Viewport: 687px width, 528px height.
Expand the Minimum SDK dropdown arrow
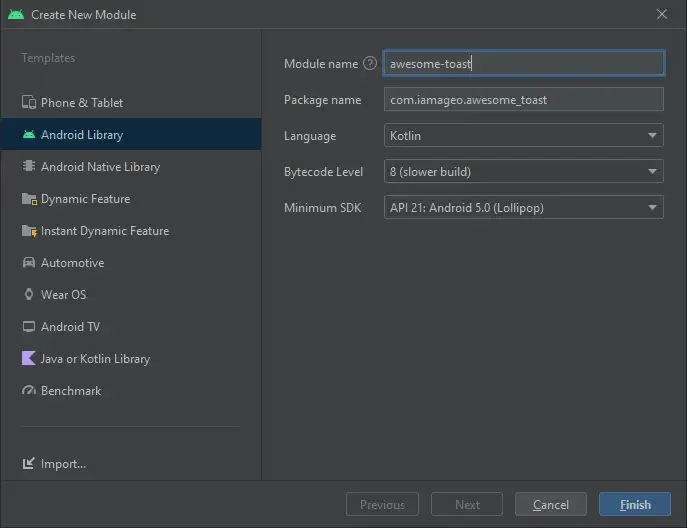[652, 207]
